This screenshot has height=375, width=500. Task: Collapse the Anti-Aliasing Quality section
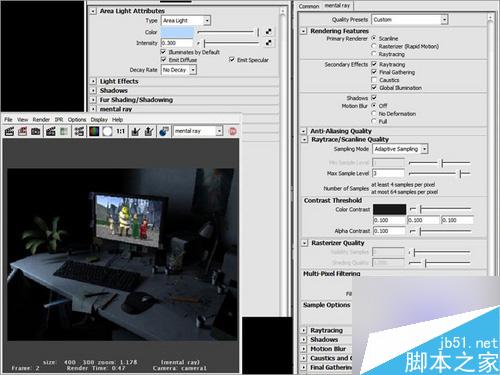303,131
